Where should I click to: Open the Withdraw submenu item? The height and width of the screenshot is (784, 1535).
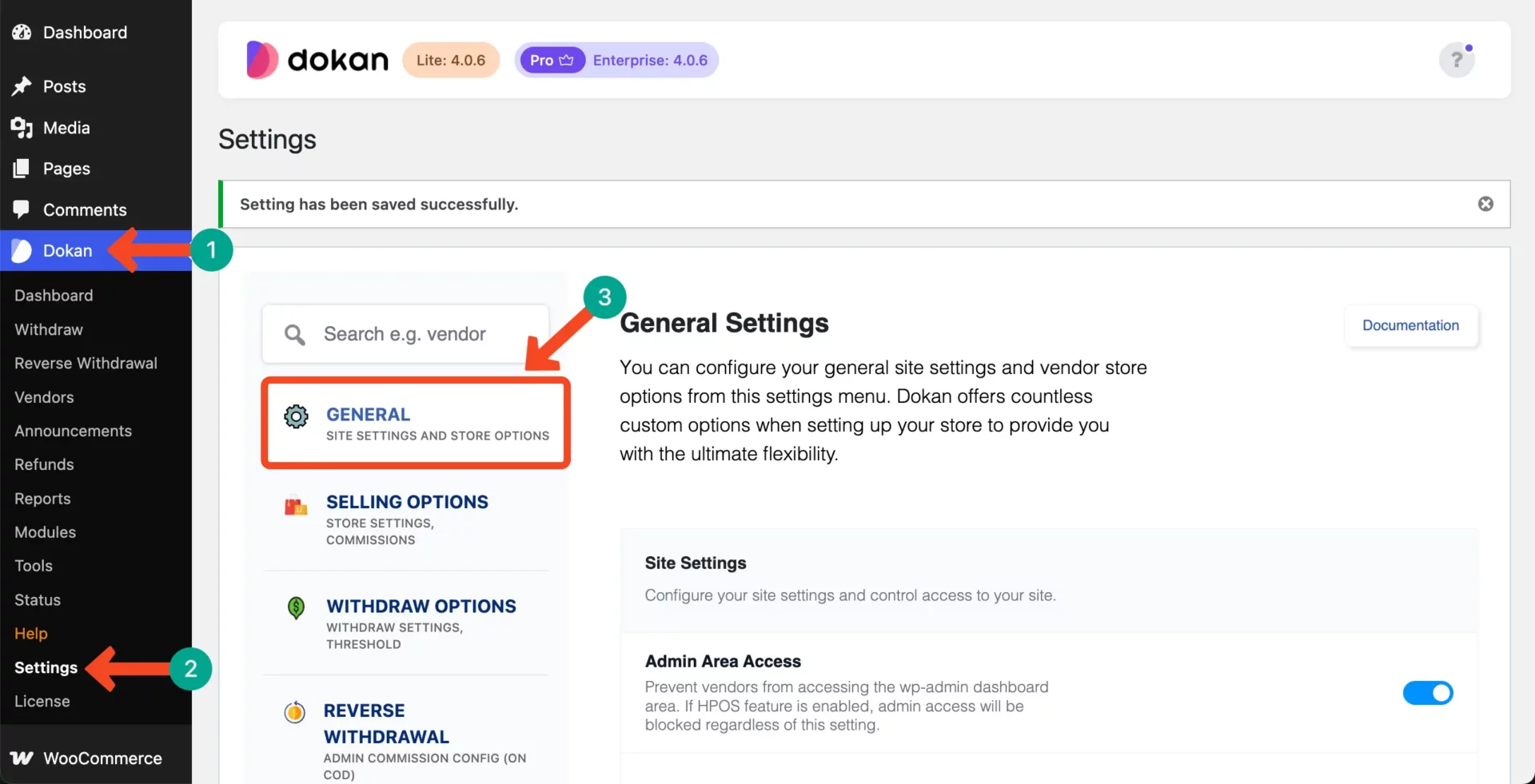point(49,329)
